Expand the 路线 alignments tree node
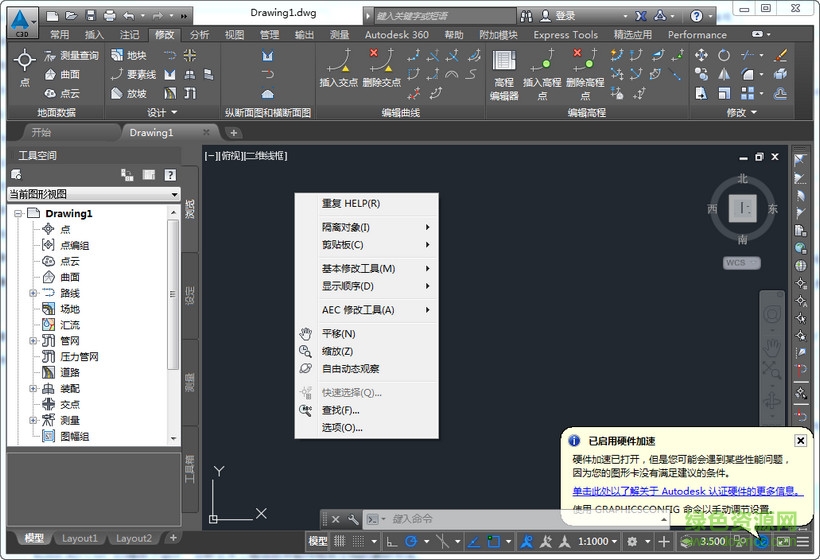The image size is (820, 560). (x=33, y=293)
